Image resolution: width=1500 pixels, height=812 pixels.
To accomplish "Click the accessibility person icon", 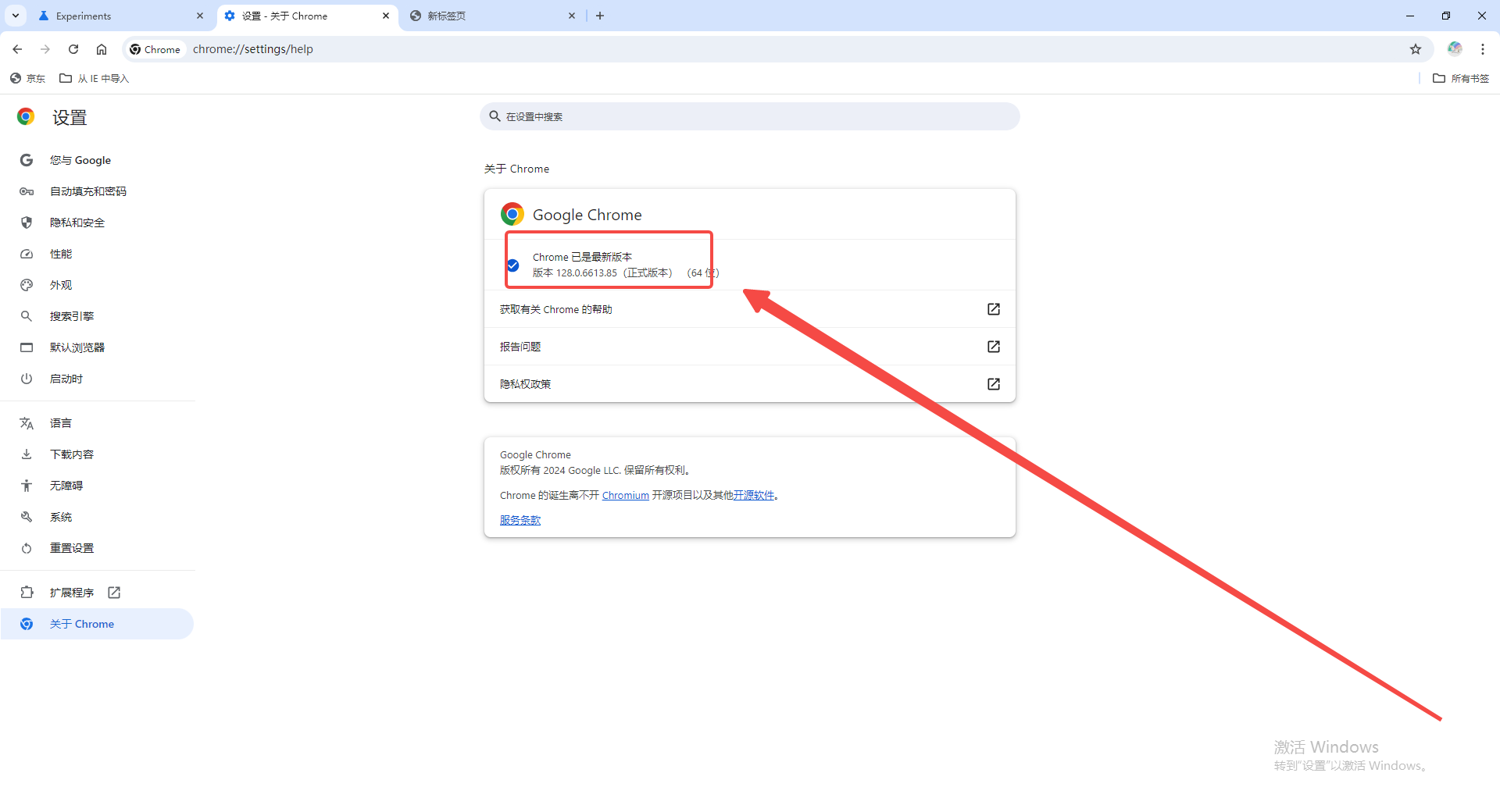I will pyautogui.click(x=27, y=486).
